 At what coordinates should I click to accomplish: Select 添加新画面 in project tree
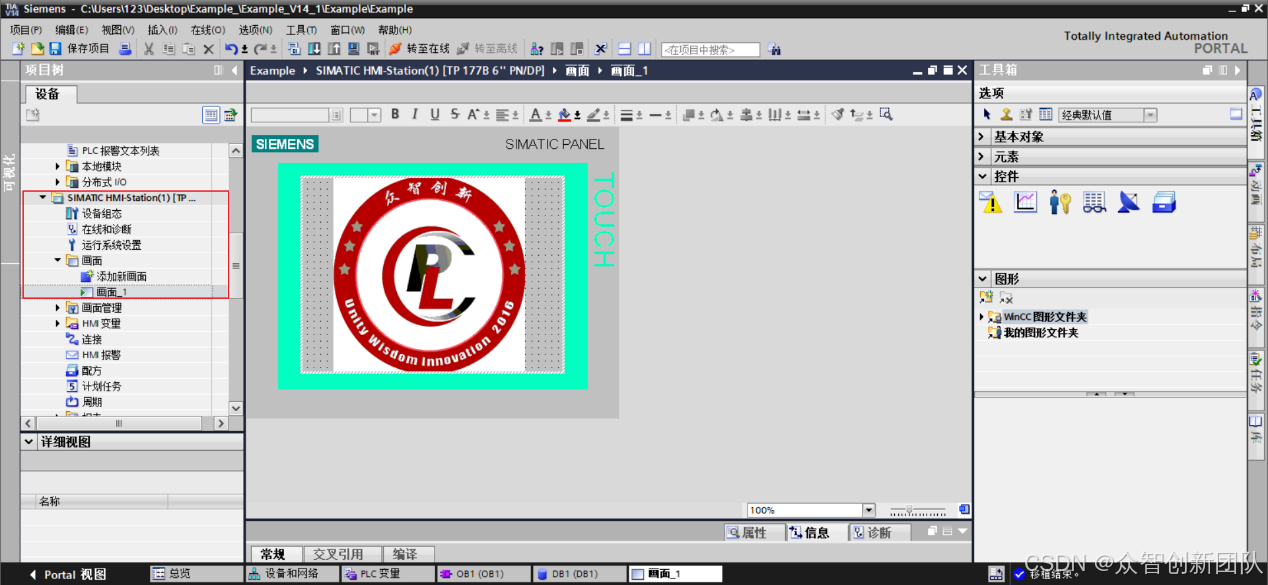[114, 276]
